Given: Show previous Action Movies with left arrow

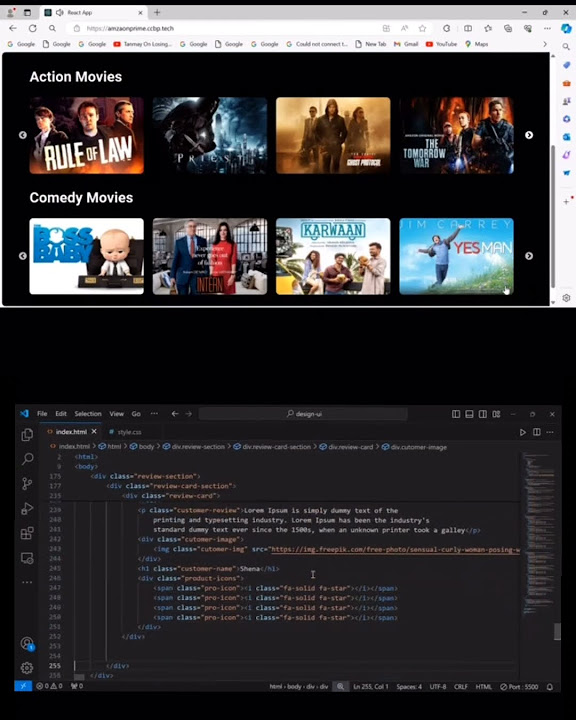Looking at the screenshot, I should (x=23, y=135).
